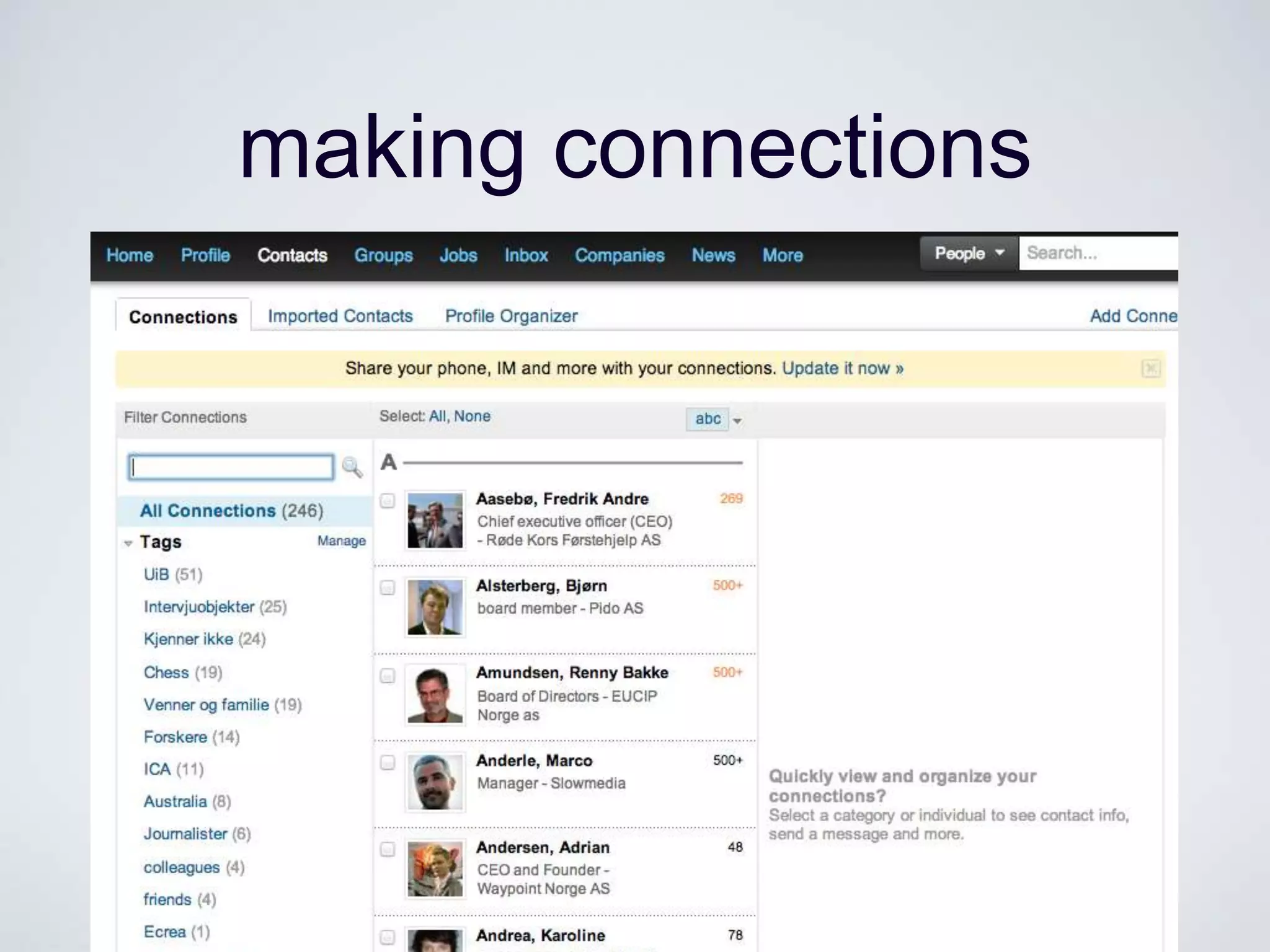Tick the checkbox for Andrea, Karoline
Viewport: 1270px width, 952px height.
pyautogui.click(x=388, y=937)
